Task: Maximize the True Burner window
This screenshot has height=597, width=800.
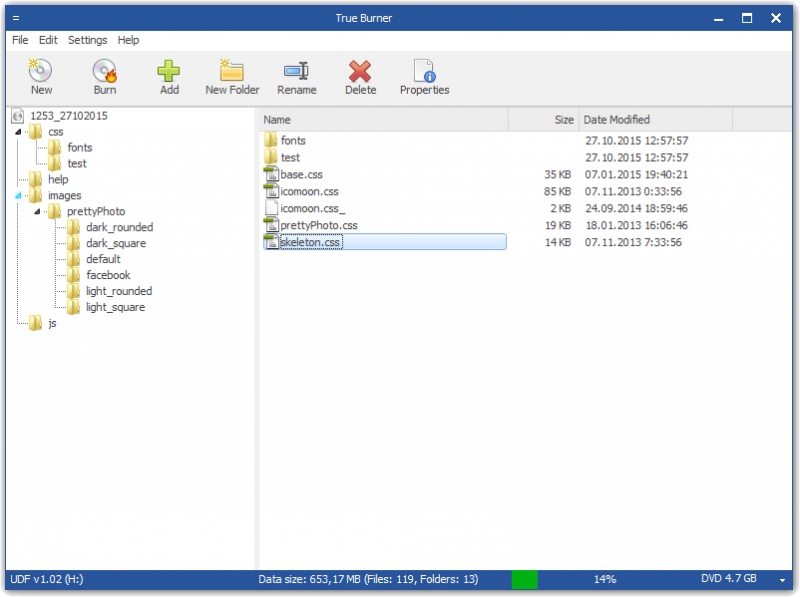Action: pos(747,18)
